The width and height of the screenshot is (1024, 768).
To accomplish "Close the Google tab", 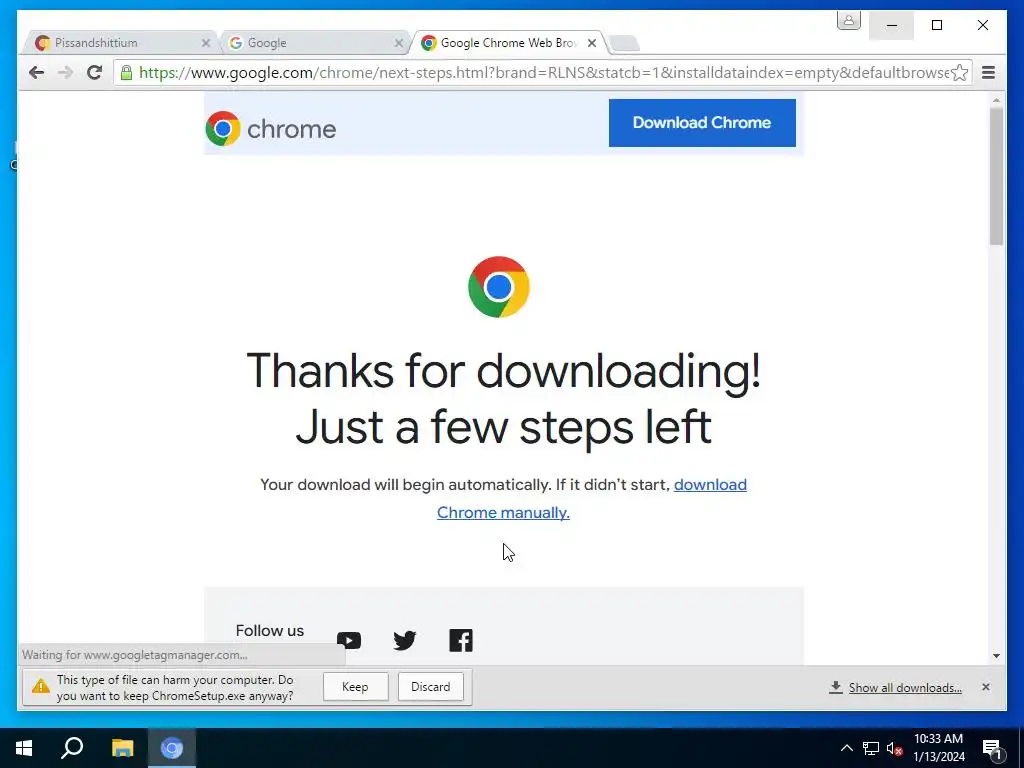I will (x=398, y=43).
